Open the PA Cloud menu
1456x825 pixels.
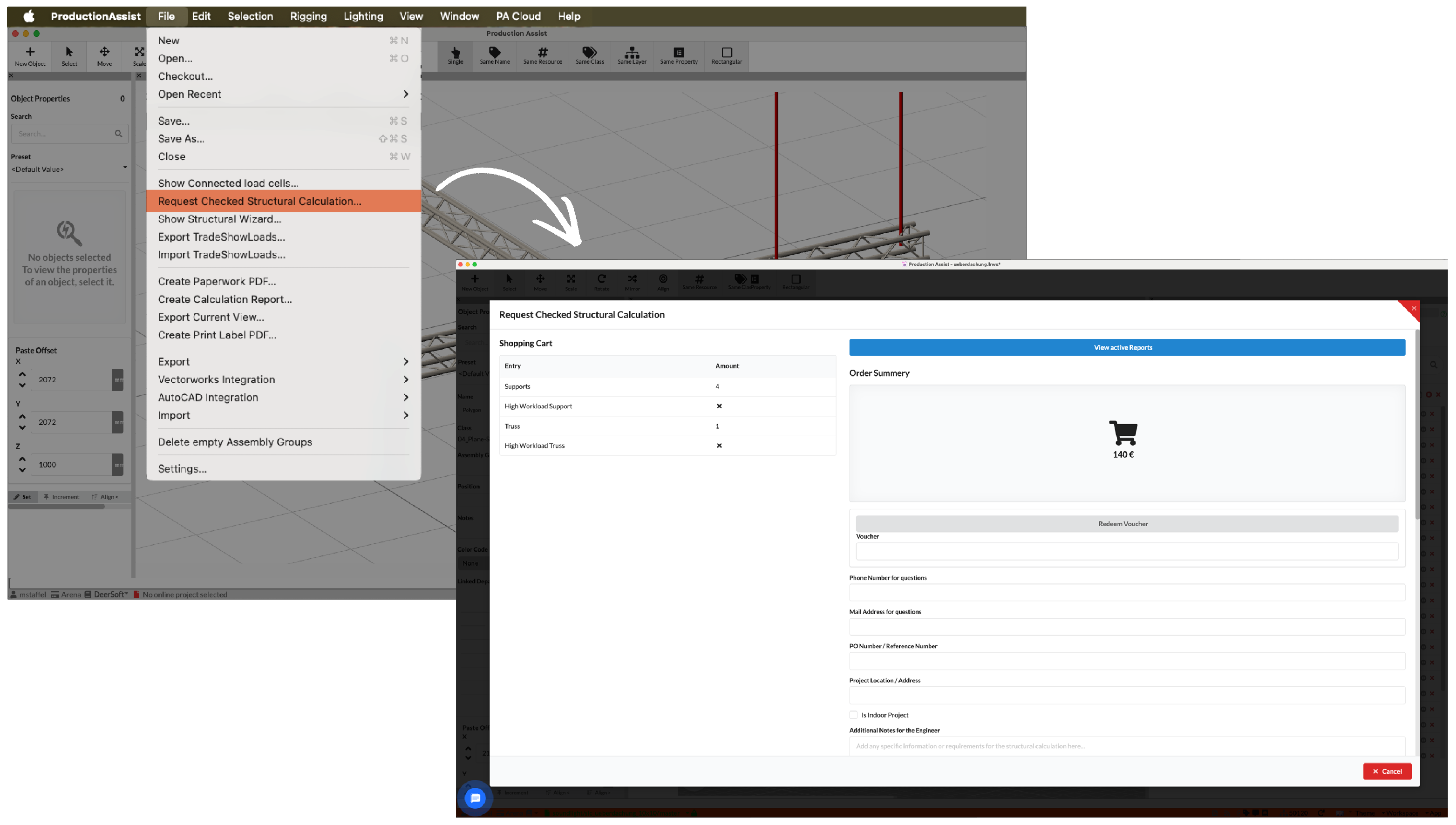click(518, 16)
